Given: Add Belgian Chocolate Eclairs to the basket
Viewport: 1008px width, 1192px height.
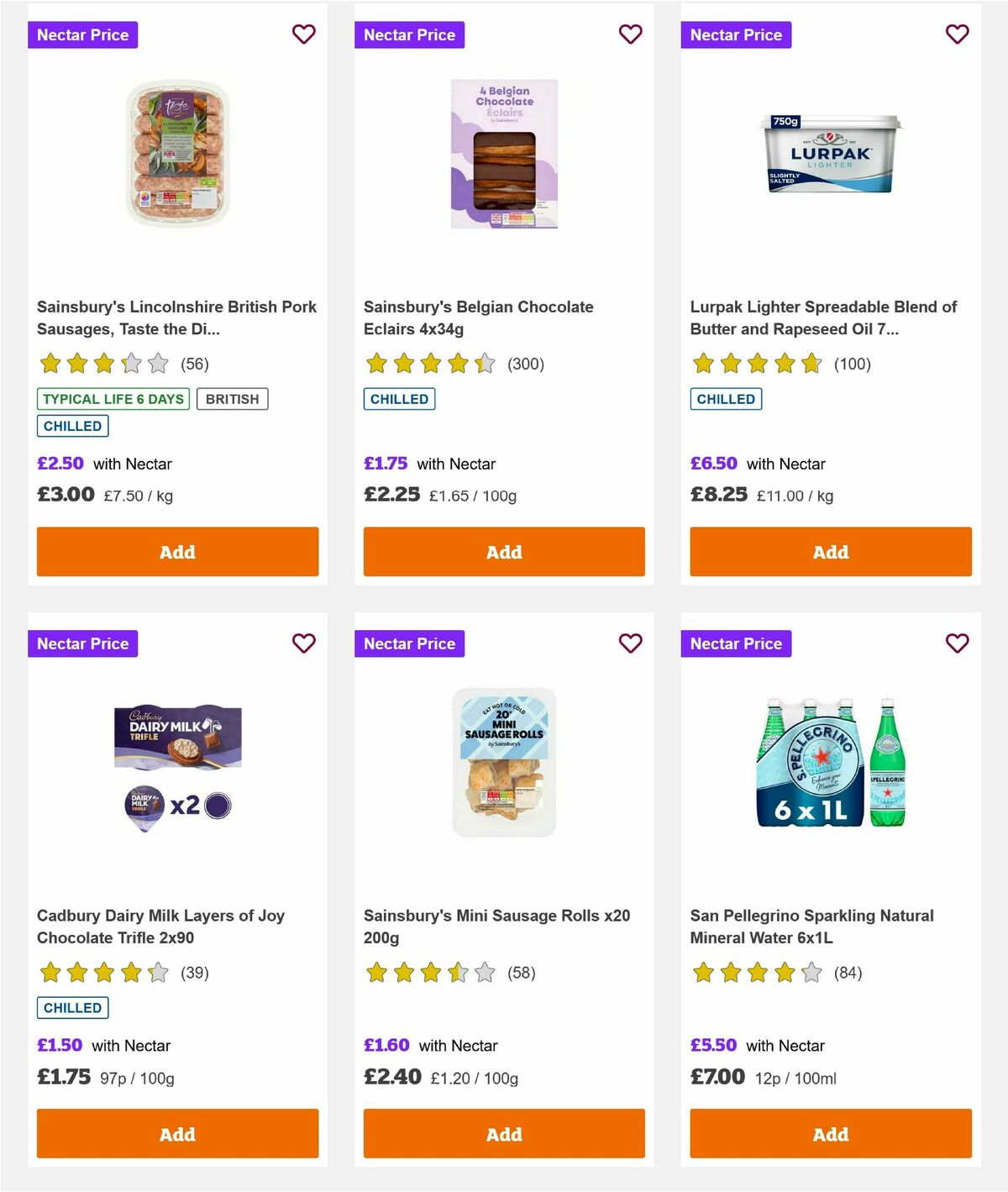Looking at the screenshot, I should (x=503, y=552).
